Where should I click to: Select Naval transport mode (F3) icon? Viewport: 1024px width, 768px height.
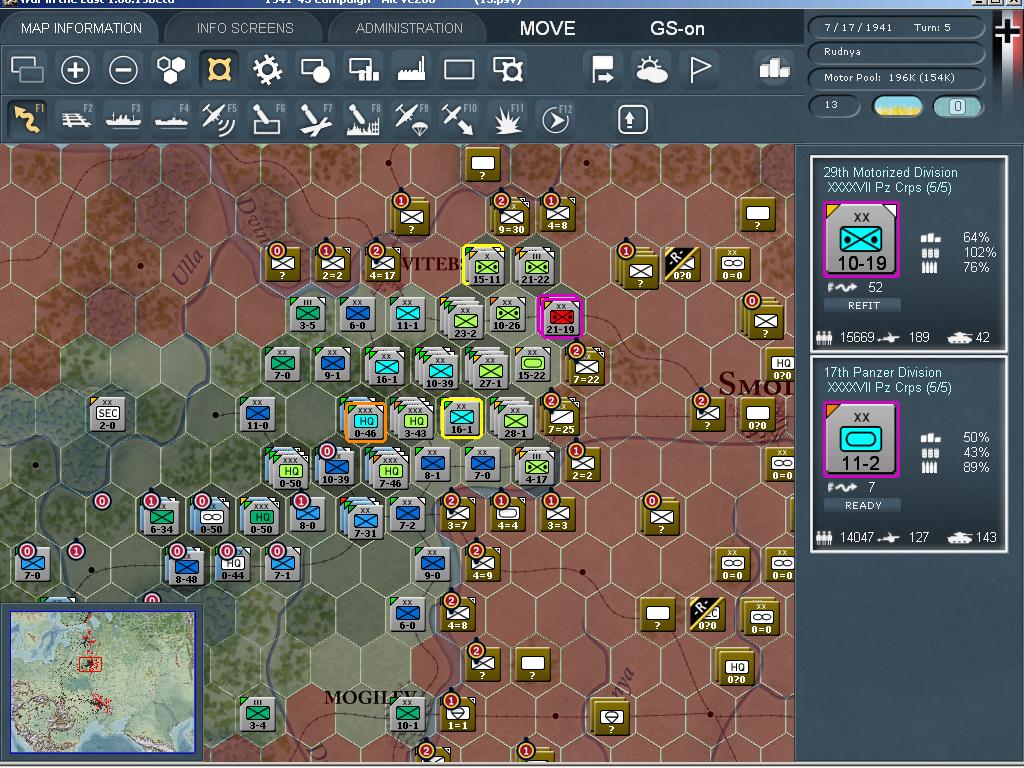click(x=123, y=119)
